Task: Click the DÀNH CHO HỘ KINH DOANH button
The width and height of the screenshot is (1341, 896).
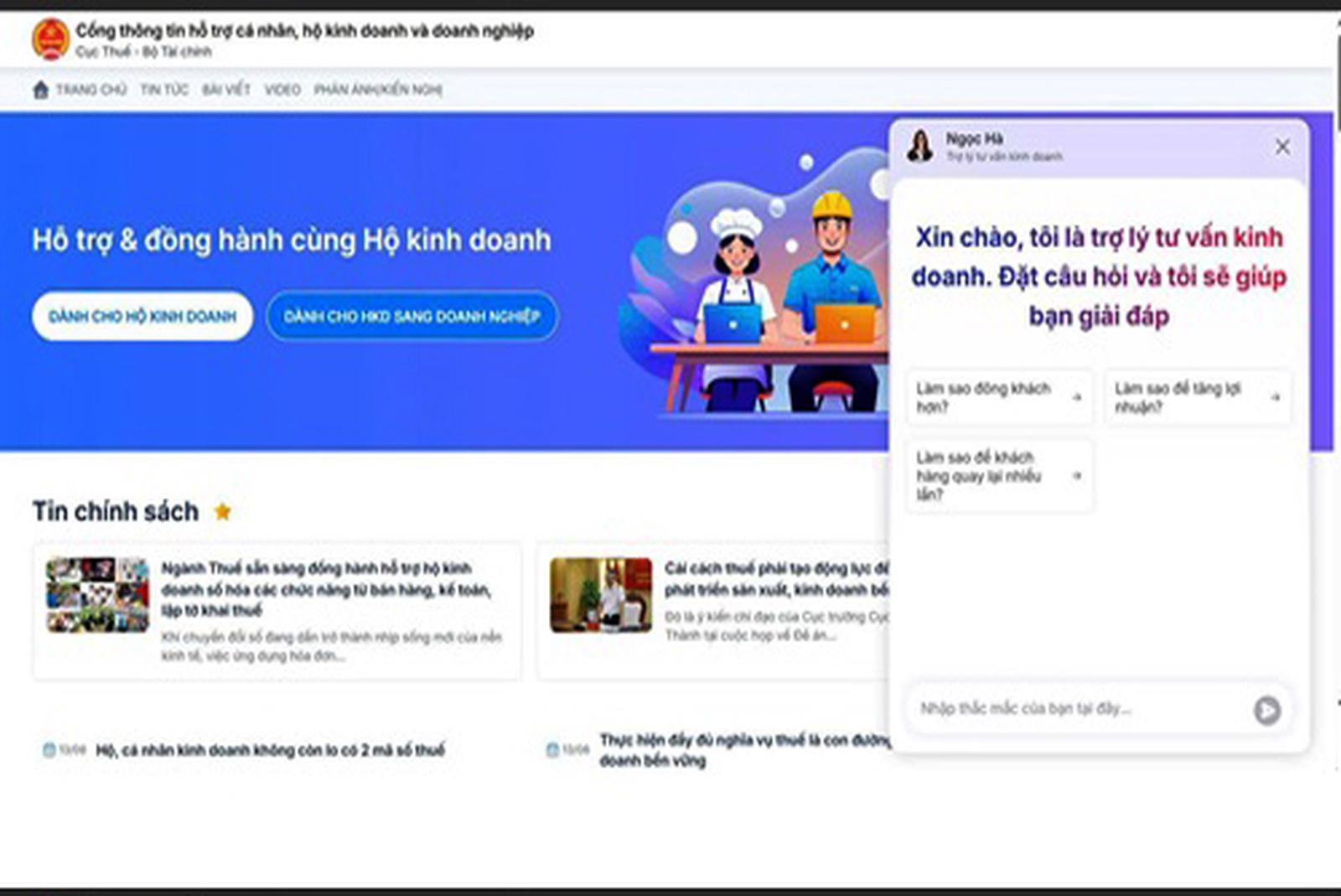Action: (x=142, y=316)
